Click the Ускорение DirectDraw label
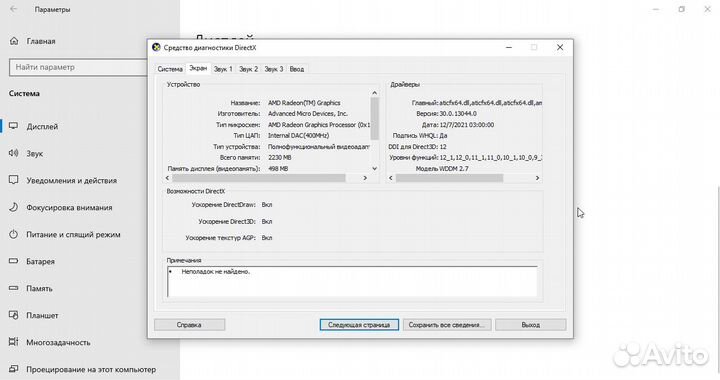The image size is (720, 380). [223, 205]
